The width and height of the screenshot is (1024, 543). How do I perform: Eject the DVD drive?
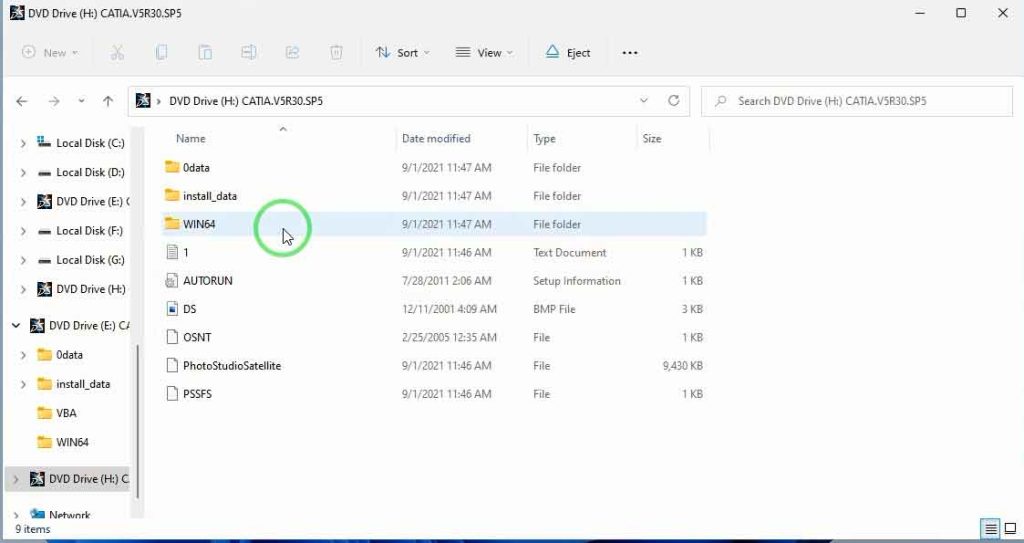point(568,53)
